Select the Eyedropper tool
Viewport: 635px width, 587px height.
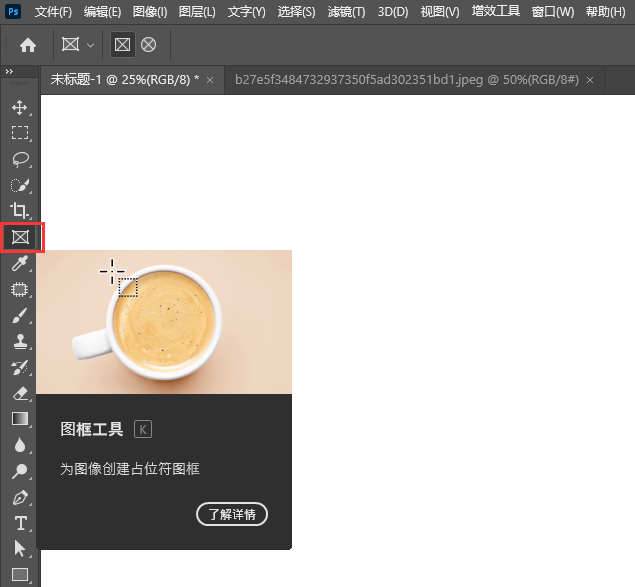19,263
